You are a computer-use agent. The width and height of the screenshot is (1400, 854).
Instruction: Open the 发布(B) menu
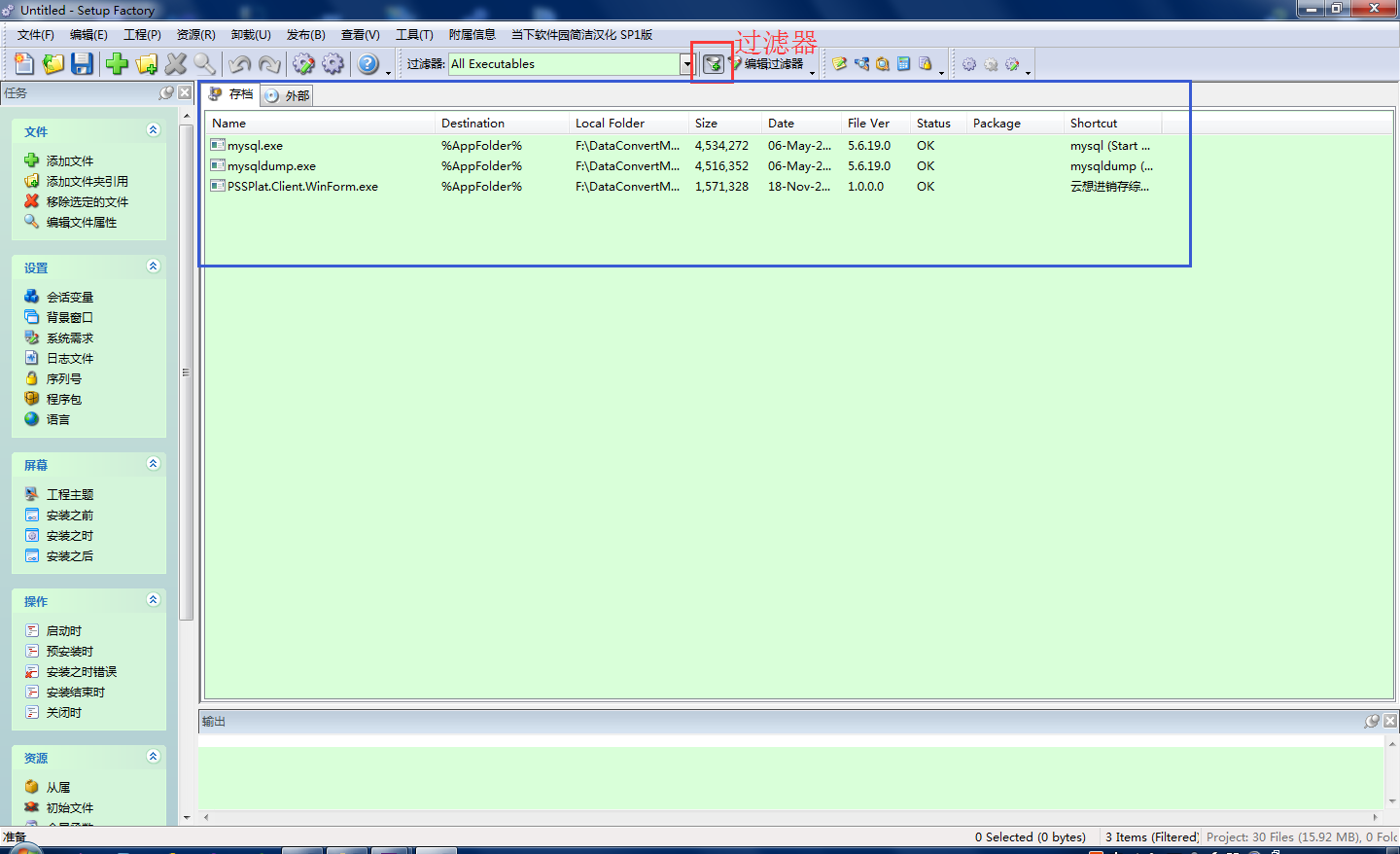(305, 35)
